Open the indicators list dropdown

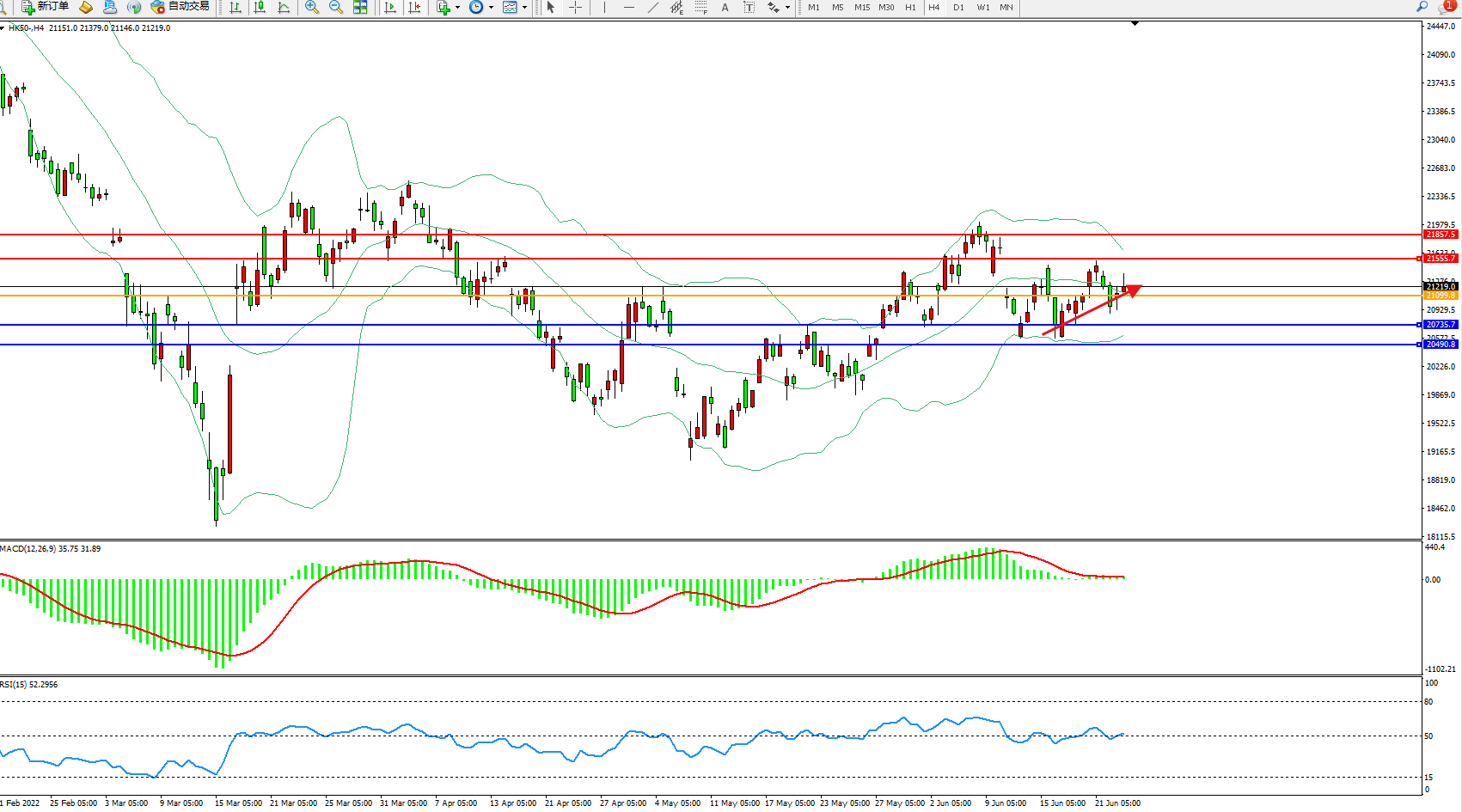click(x=457, y=7)
